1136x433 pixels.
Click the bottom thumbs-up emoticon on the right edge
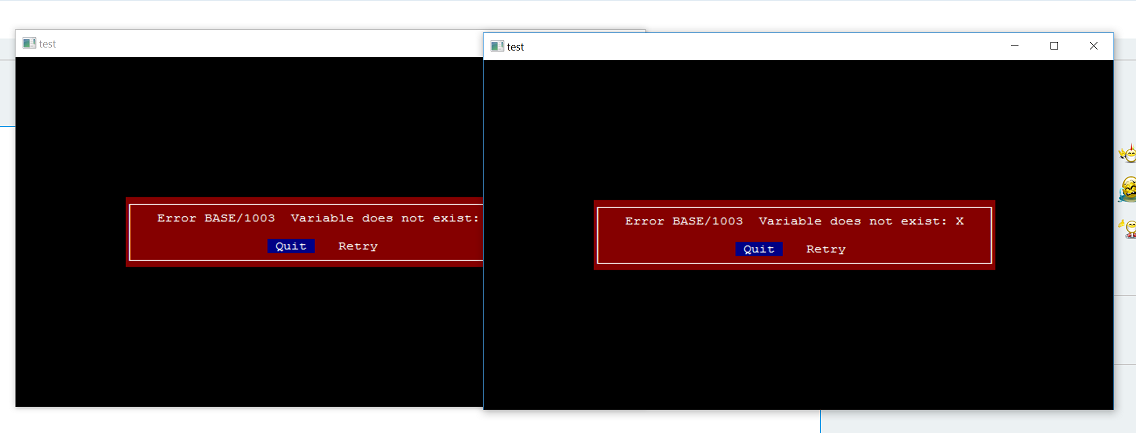(x=1127, y=229)
